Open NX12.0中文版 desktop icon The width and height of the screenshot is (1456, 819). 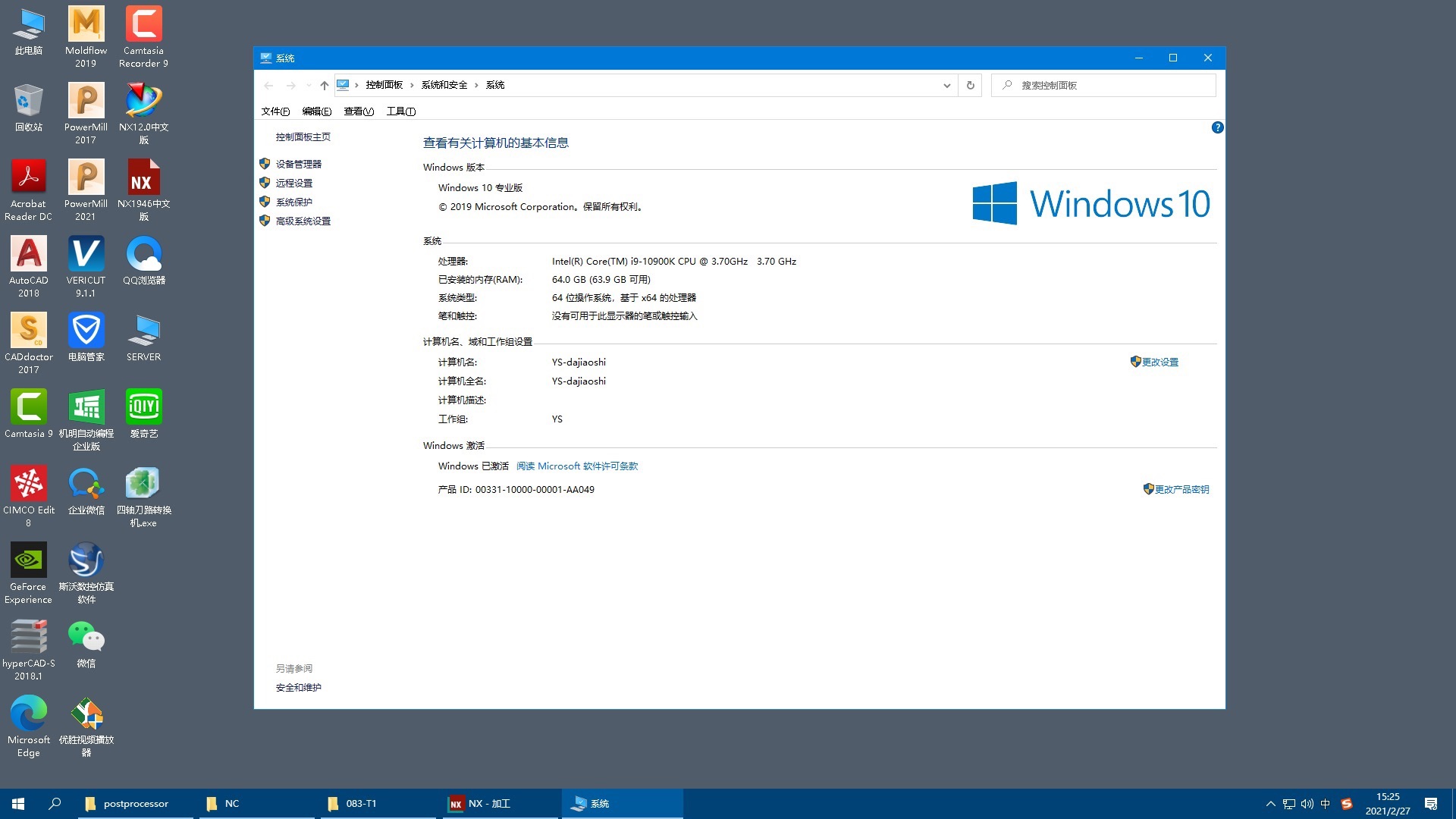pyautogui.click(x=143, y=114)
